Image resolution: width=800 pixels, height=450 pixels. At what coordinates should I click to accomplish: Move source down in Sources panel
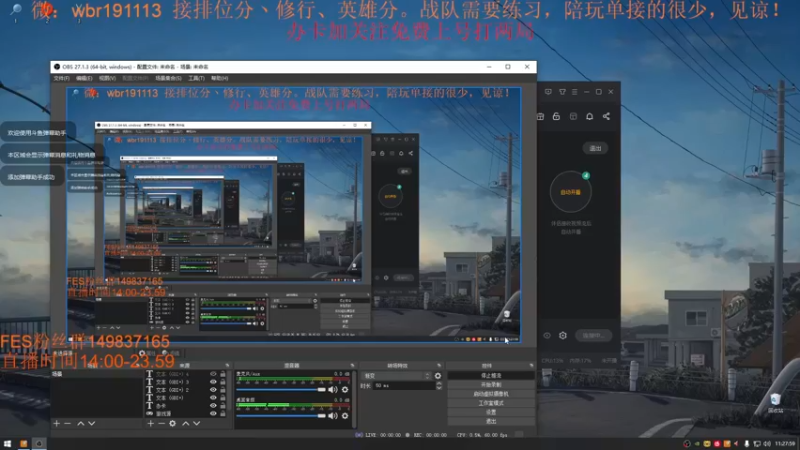click(x=196, y=423)
